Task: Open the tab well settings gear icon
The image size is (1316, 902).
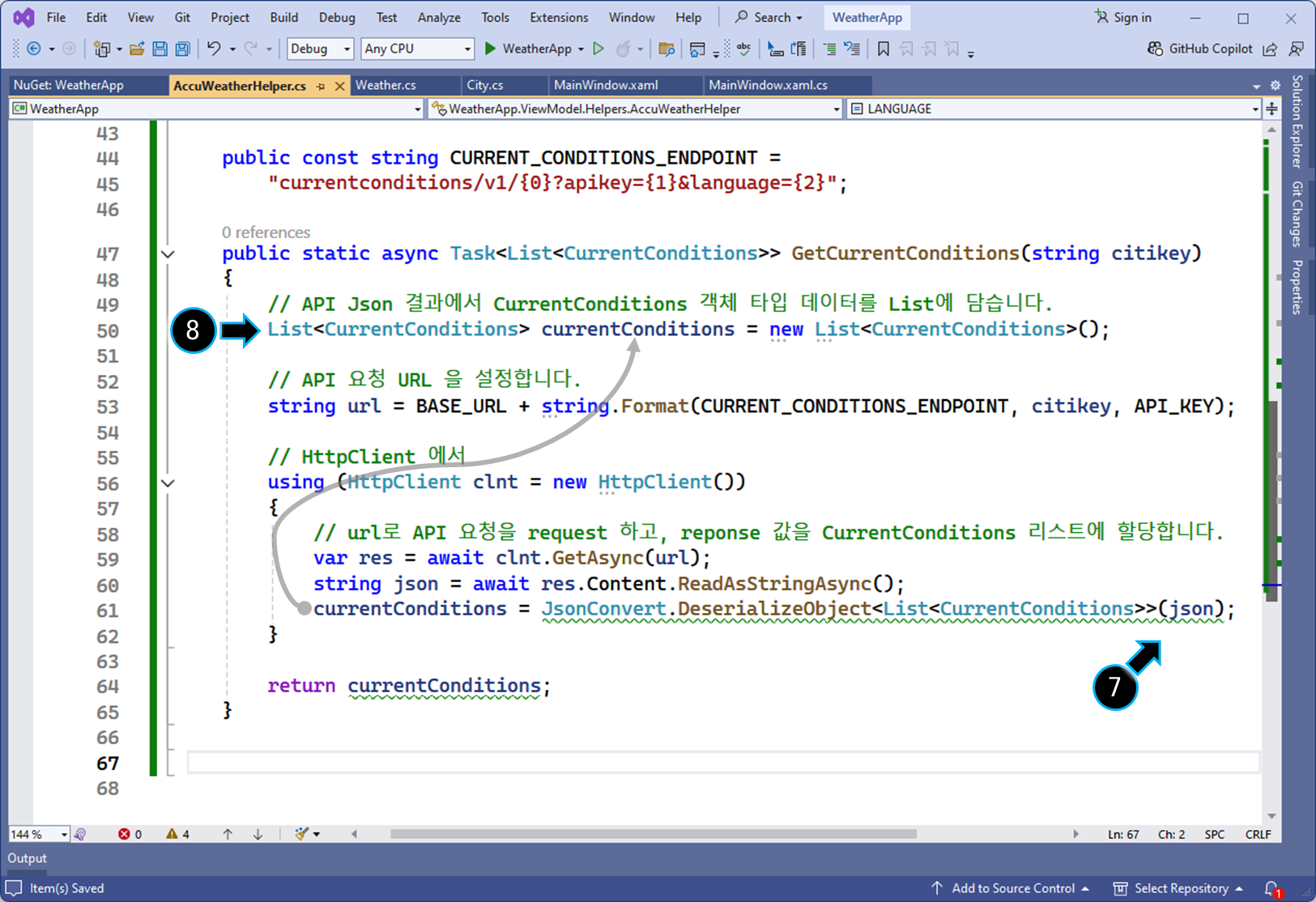Action: click(1275, 85)
